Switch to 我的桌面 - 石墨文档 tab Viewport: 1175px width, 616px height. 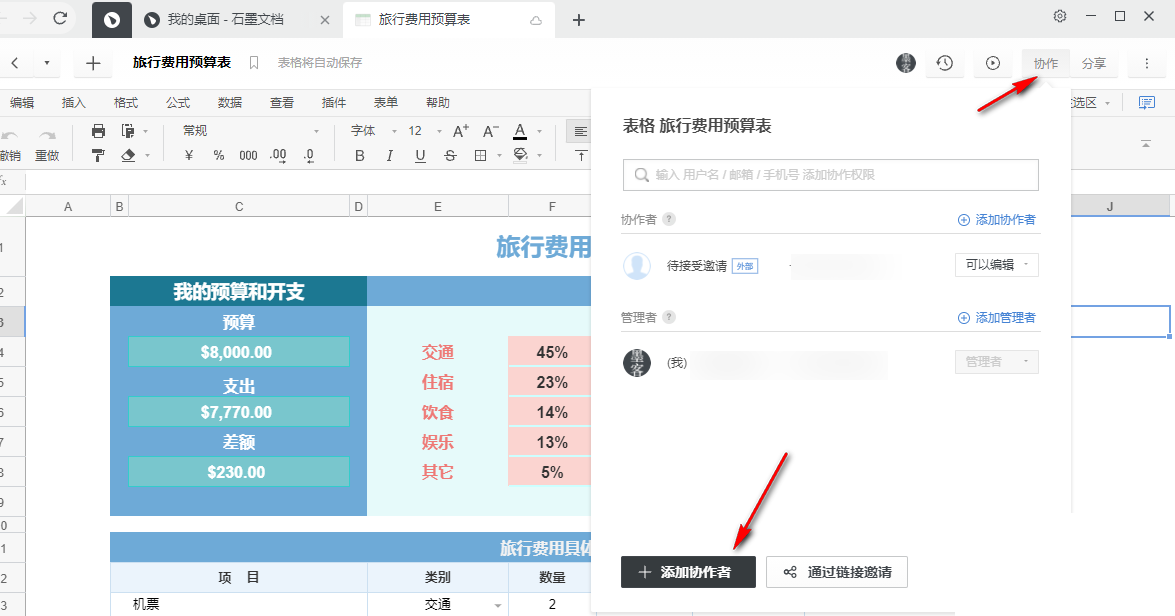pyautogui.click(x=225, y=19)
